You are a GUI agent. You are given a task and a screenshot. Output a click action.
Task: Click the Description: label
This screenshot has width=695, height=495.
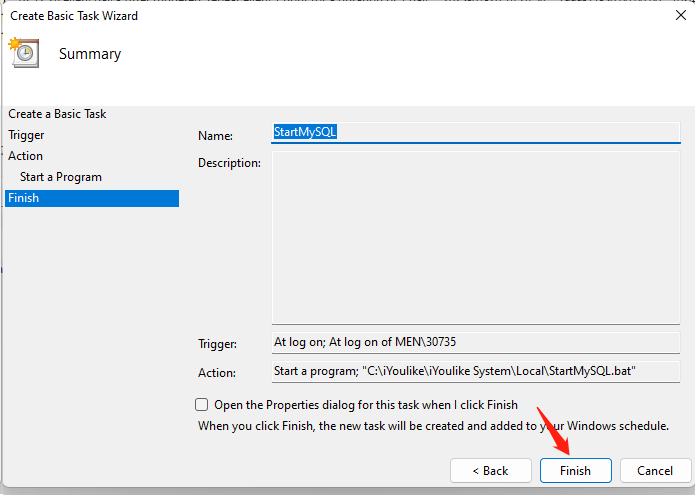(229, 163)
